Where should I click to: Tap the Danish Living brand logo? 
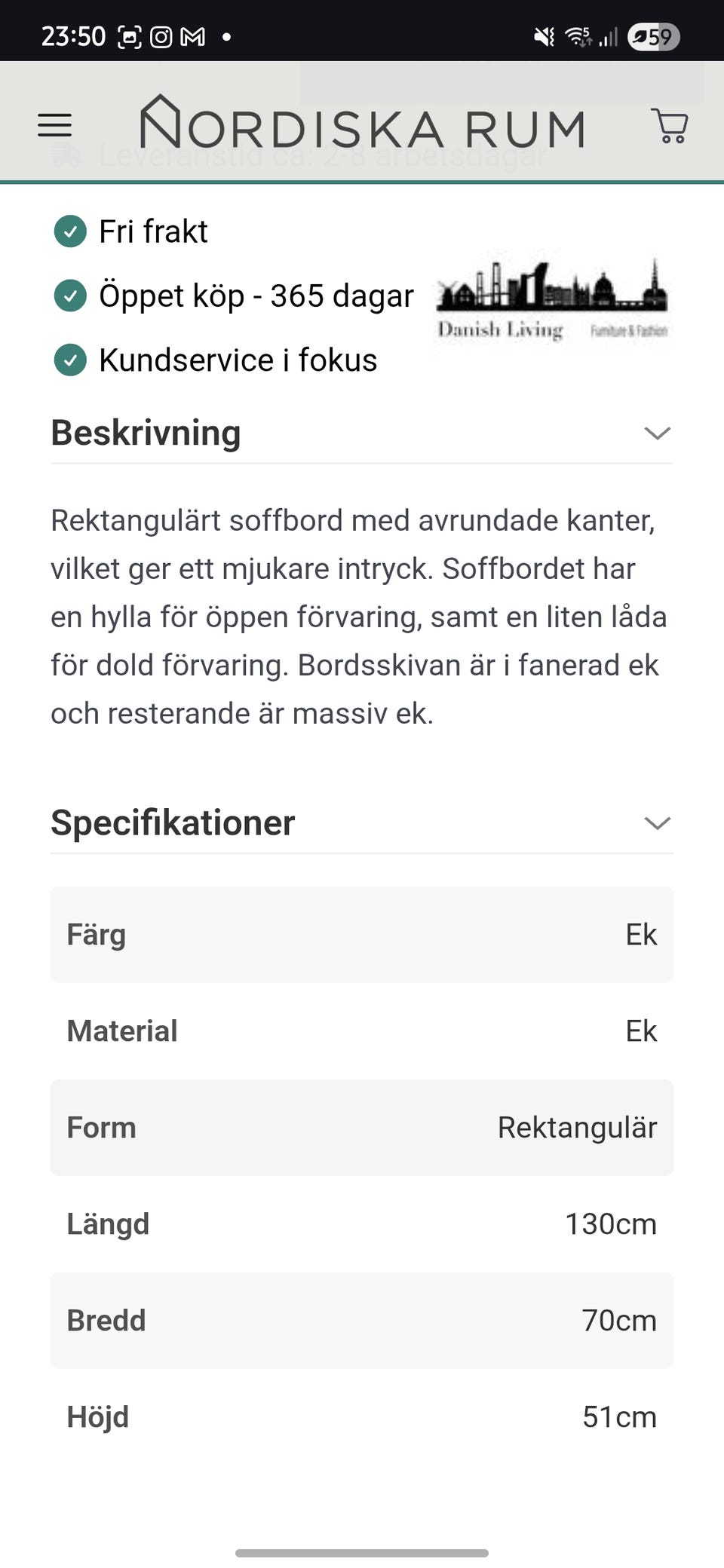pos(552,302)
